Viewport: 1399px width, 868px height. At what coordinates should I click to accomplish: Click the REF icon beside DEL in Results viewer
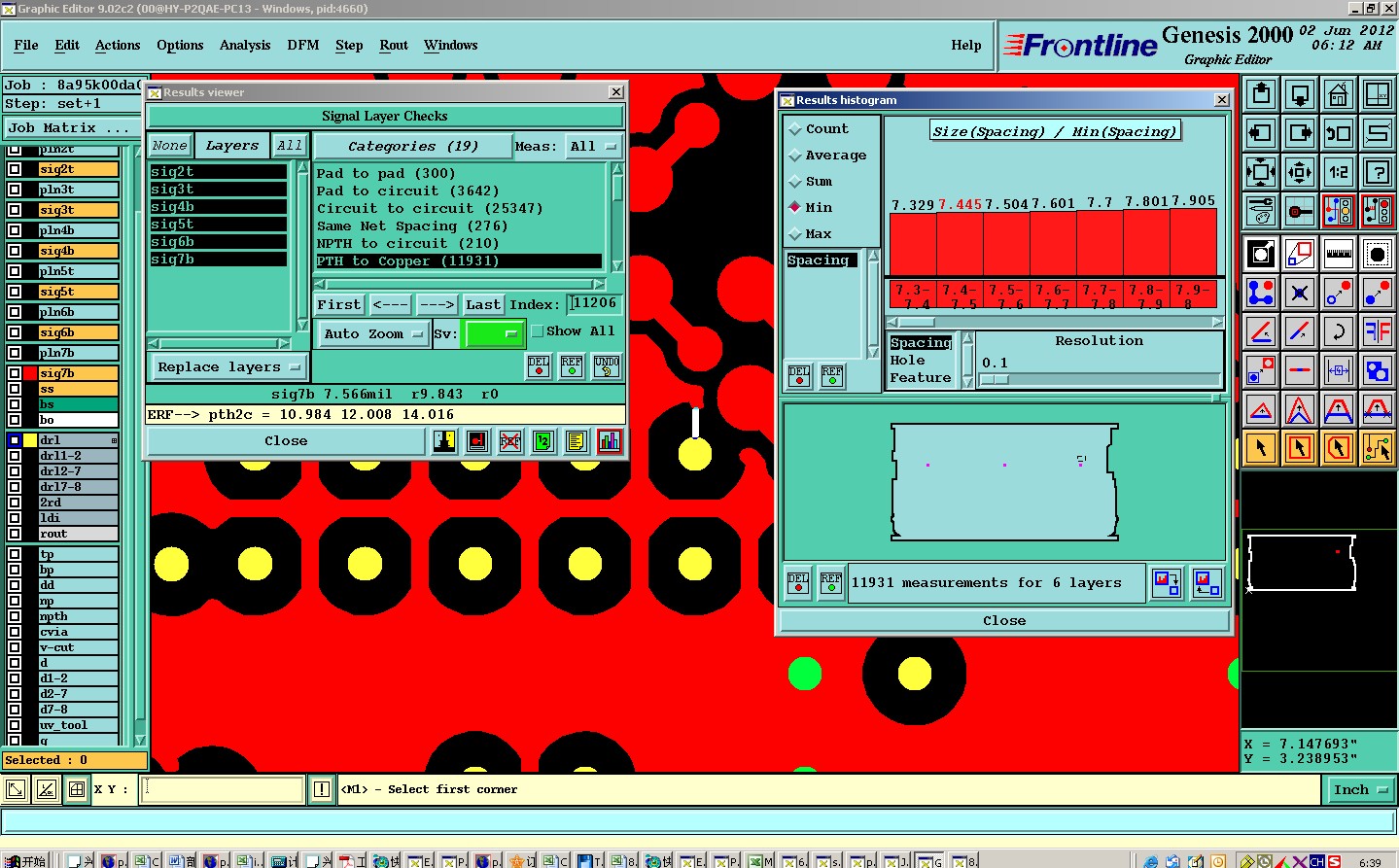coord(572,366)
